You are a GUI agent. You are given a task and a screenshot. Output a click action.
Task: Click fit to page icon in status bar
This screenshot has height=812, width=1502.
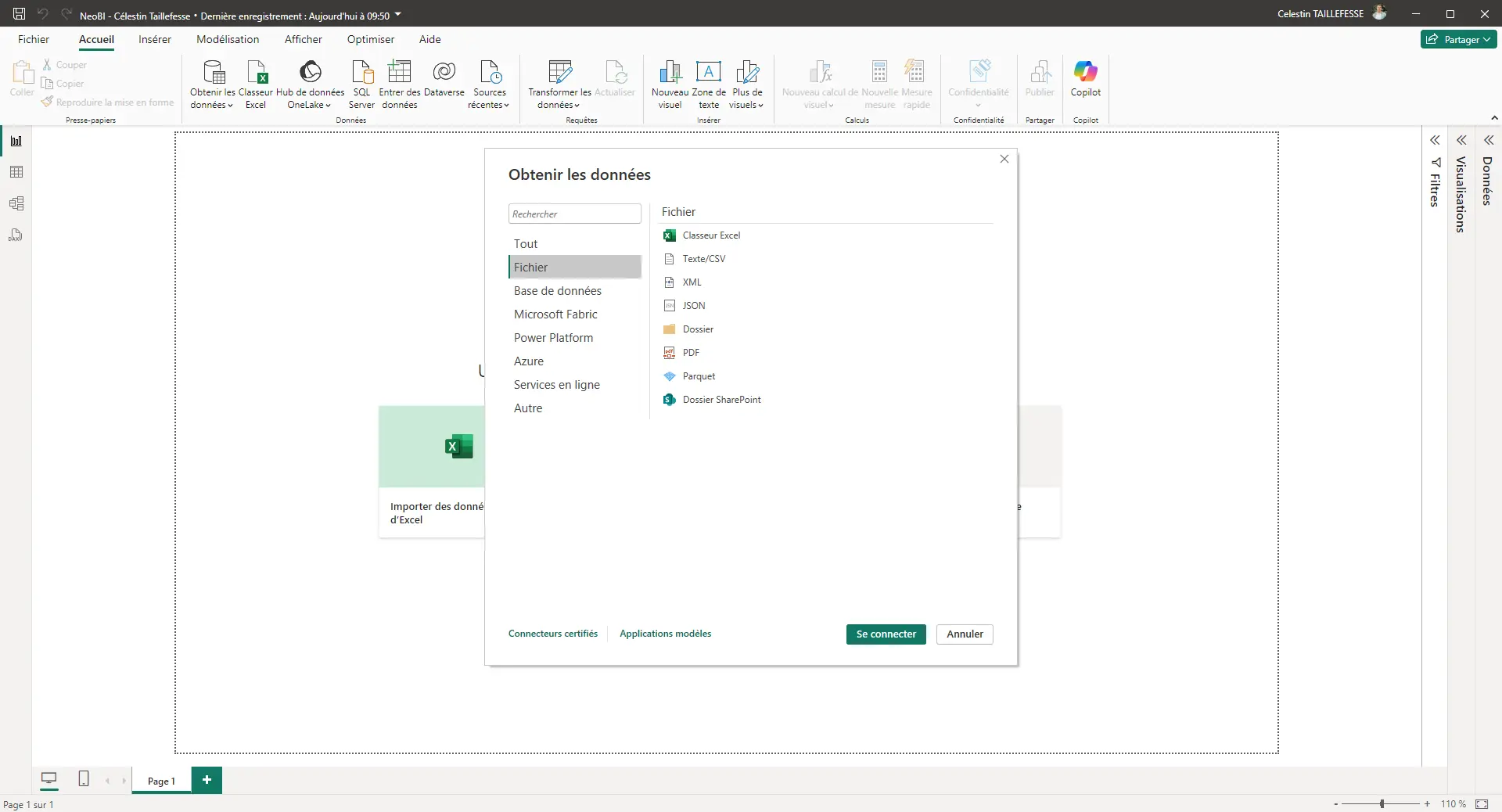click(x=1482, y=803)
